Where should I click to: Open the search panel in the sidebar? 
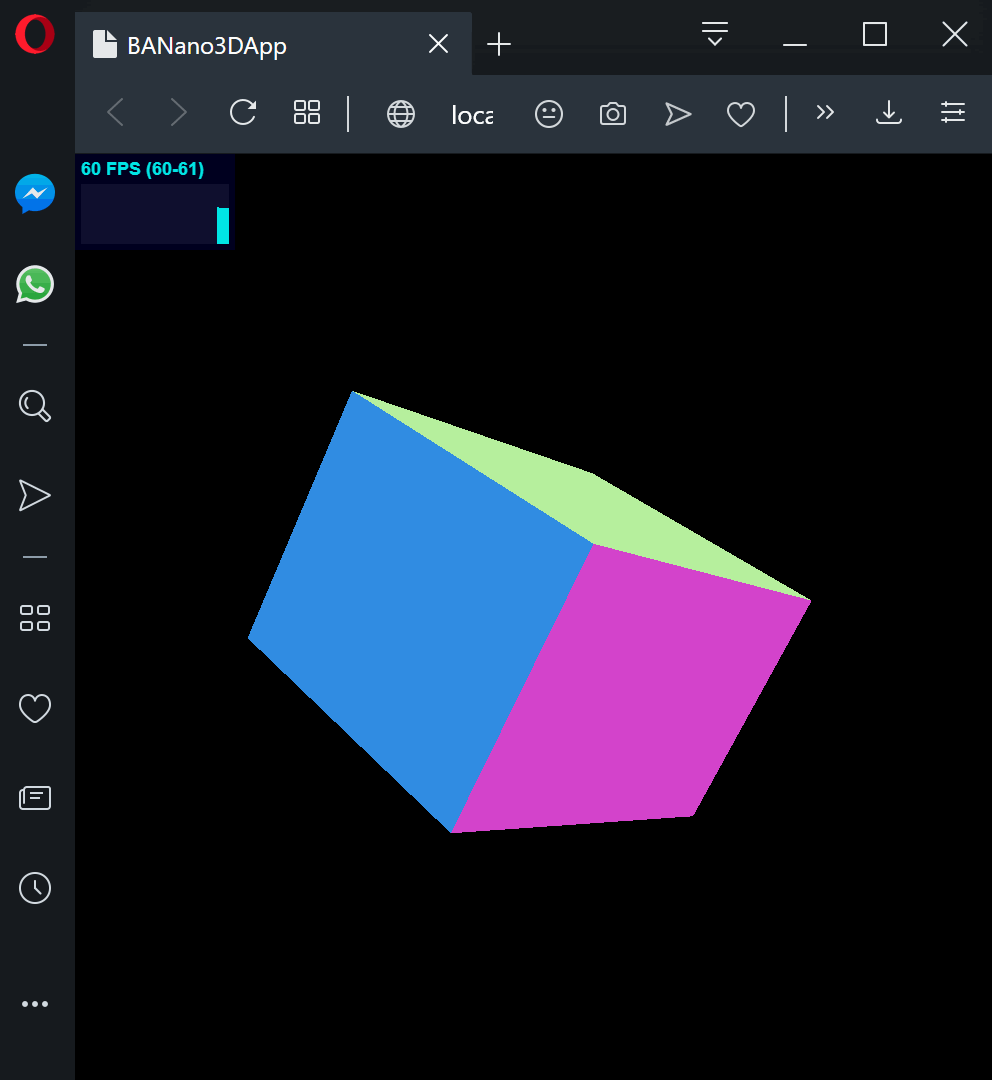coord(35,406)
